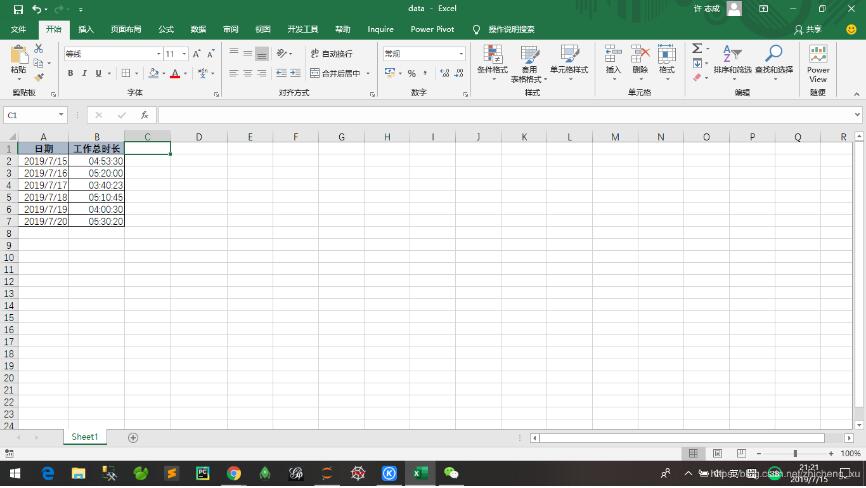Open the fill color dropdown arrow
The height and width of the screenshot is (488, 866).
[163, 73]
